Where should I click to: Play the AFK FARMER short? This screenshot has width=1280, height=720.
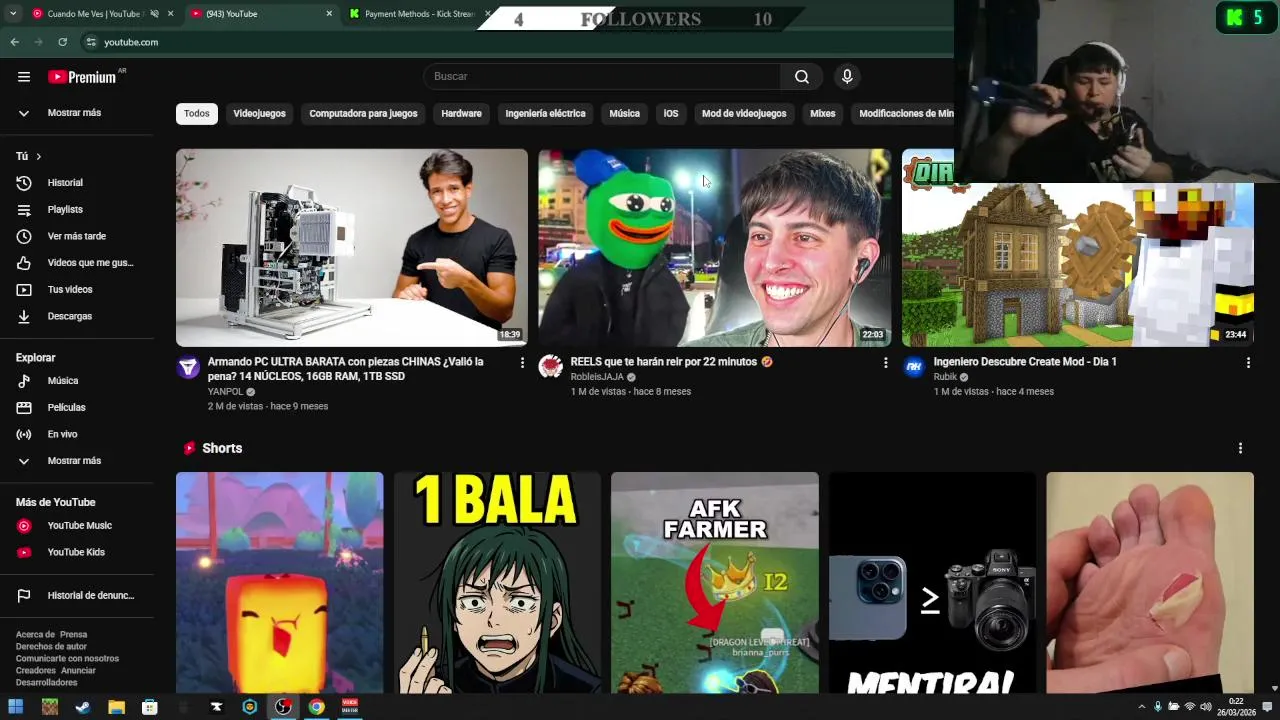pyautogui.click(x=715, y=583)
